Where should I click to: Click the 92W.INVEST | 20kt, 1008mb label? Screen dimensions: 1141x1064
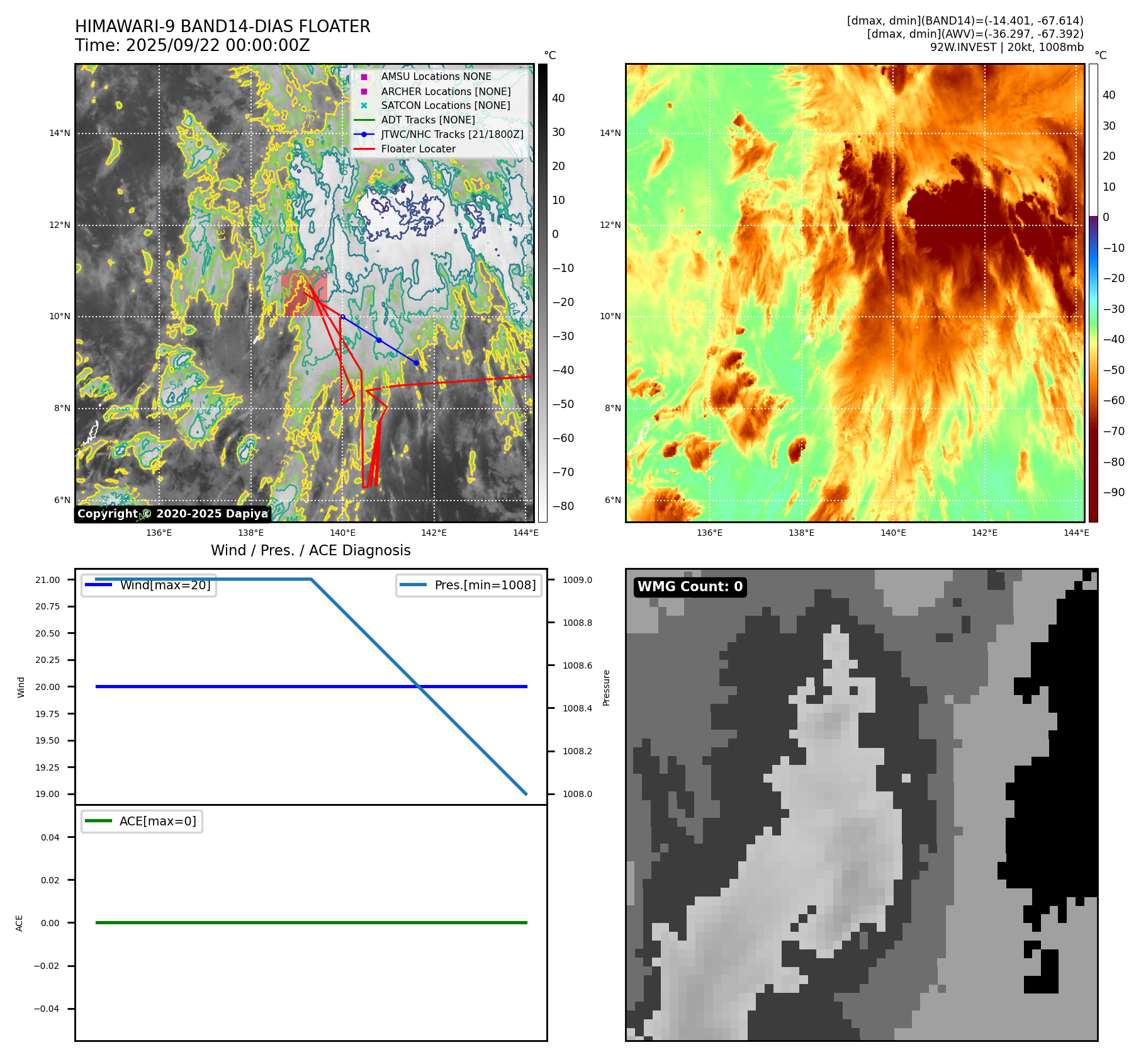(x=1006, y=47)
